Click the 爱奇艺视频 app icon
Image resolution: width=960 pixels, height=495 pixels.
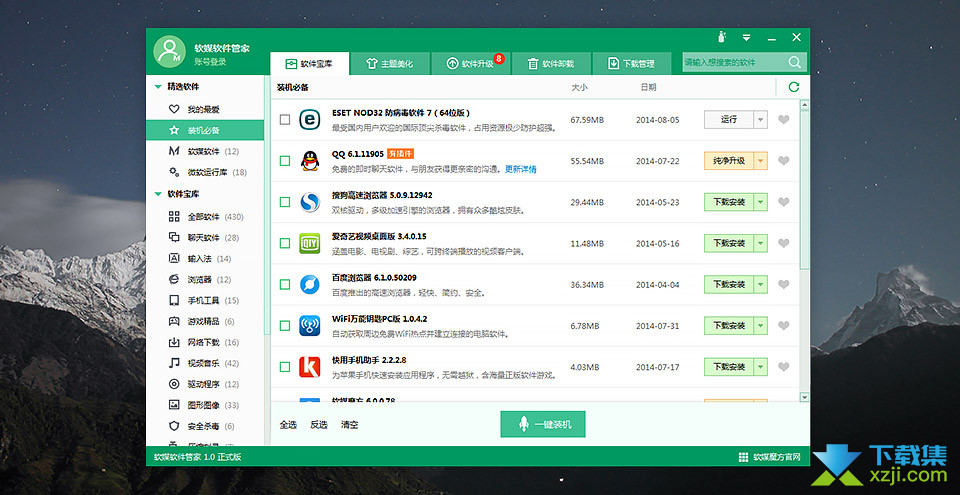pos(309,243)
